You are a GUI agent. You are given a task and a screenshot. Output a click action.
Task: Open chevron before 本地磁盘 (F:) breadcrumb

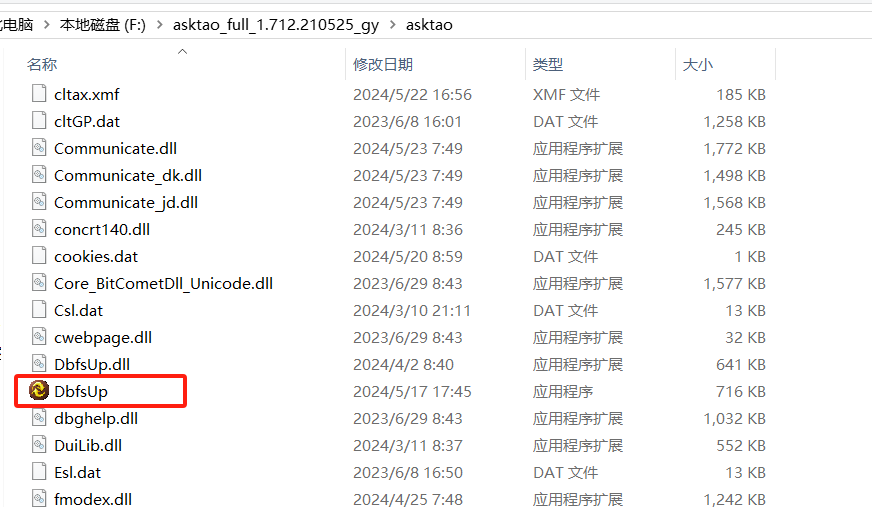[x=47, y=25]
